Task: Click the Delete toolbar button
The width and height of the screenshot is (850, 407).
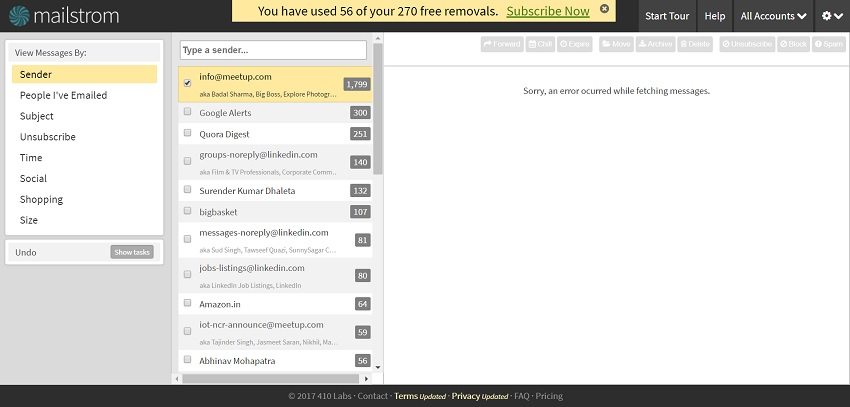Action: click(x=695, y=44)
